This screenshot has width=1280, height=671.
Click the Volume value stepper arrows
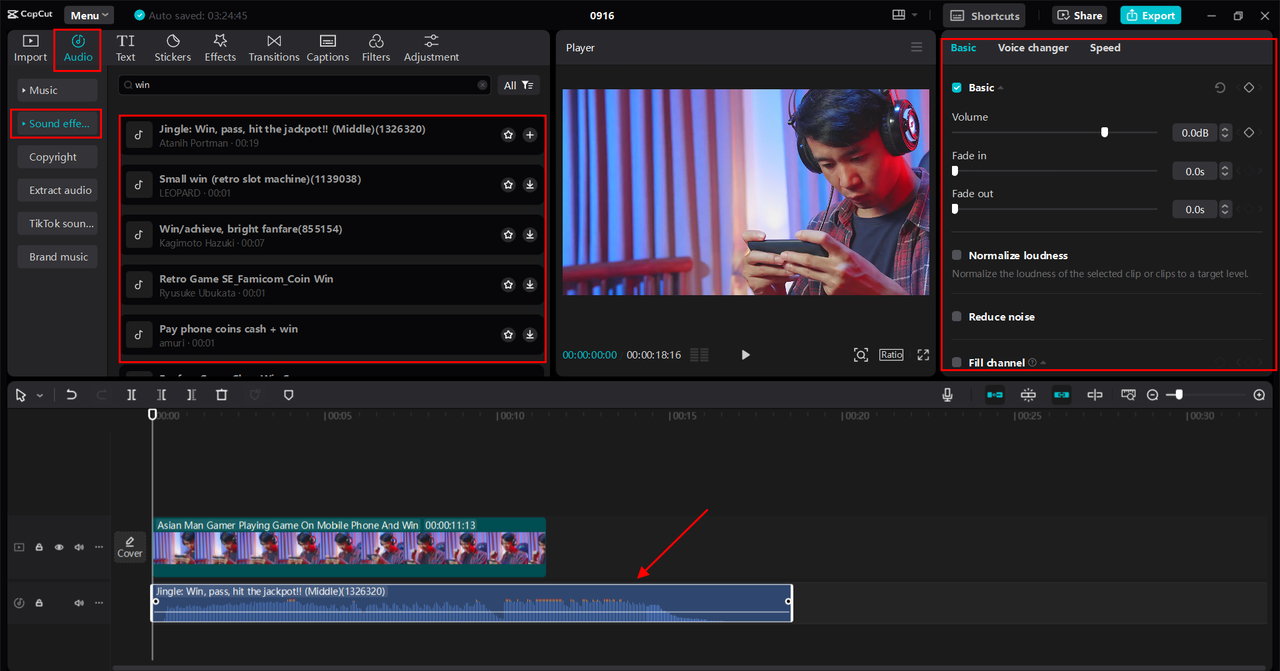1226,132
